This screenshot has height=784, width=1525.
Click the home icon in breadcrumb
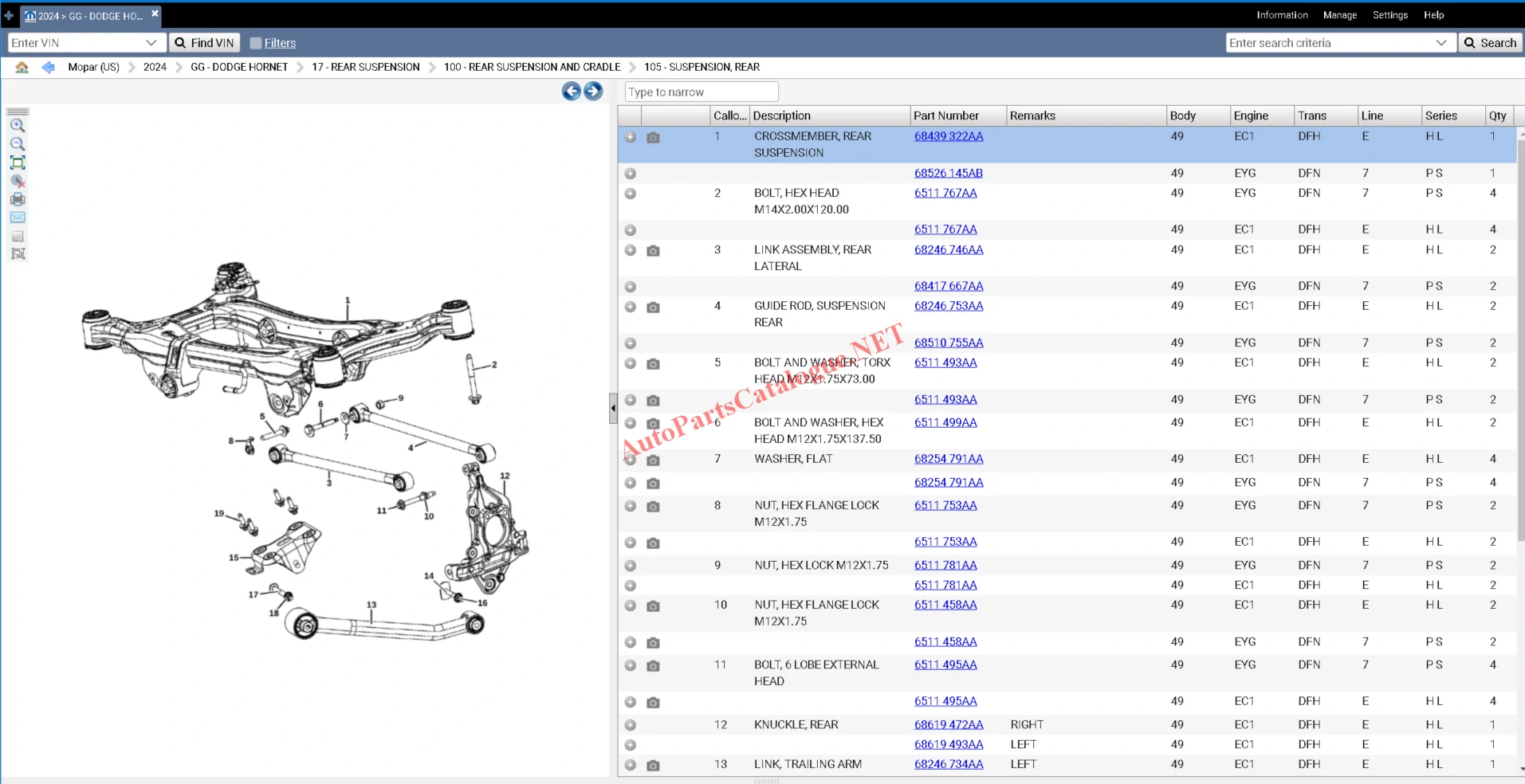22,67
